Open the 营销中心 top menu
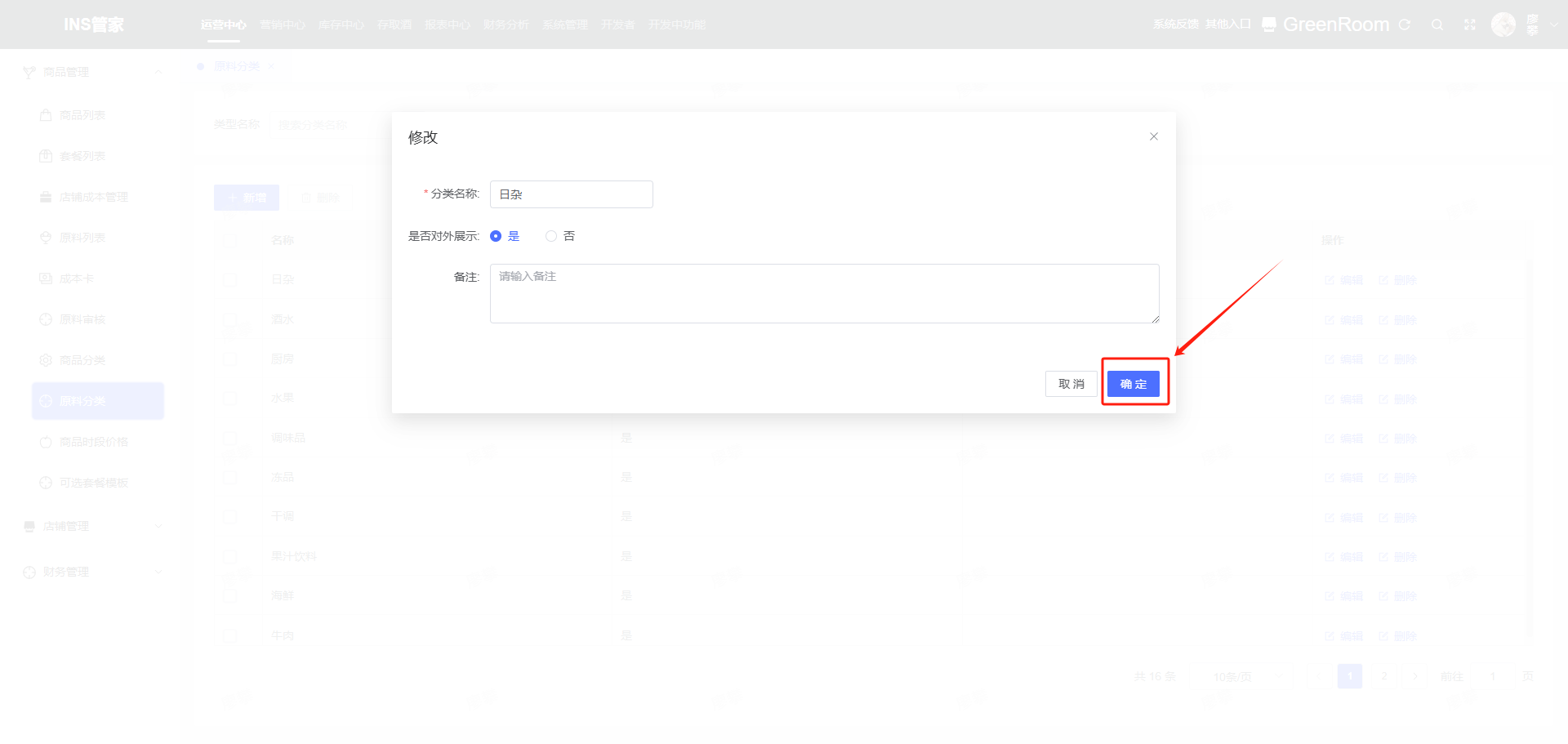The image size is (1568, 744). point(283,25)
